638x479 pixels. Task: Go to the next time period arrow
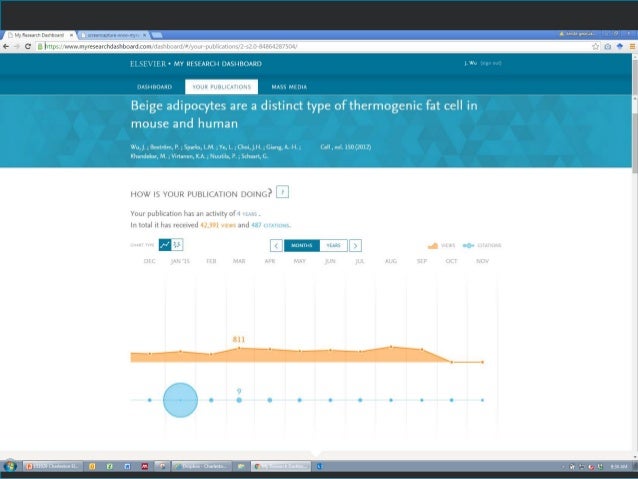(x=355, y=245)
